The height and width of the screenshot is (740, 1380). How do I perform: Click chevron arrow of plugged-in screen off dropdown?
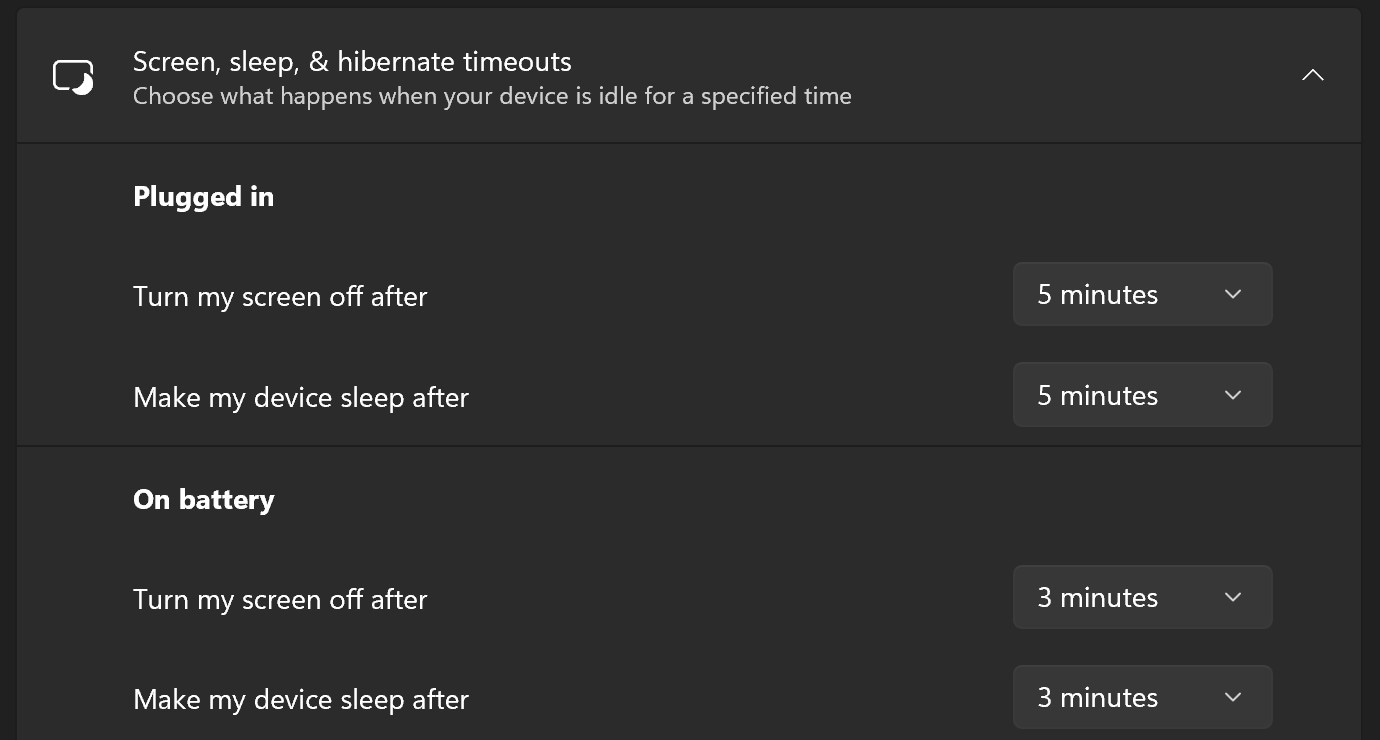click(x=1233, y=295)
